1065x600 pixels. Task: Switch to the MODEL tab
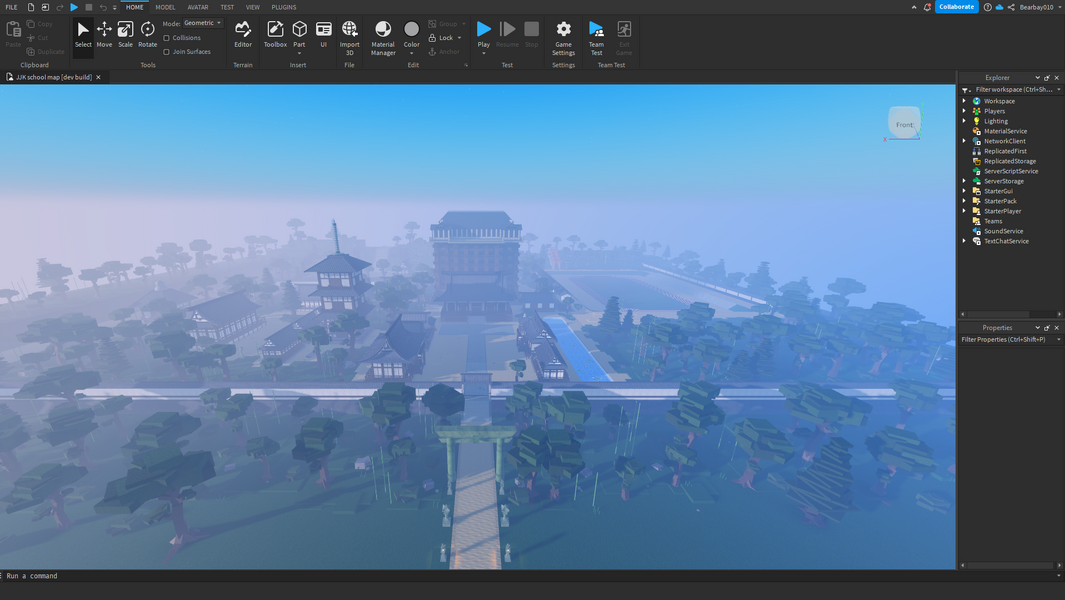click(x=165, y=7)
